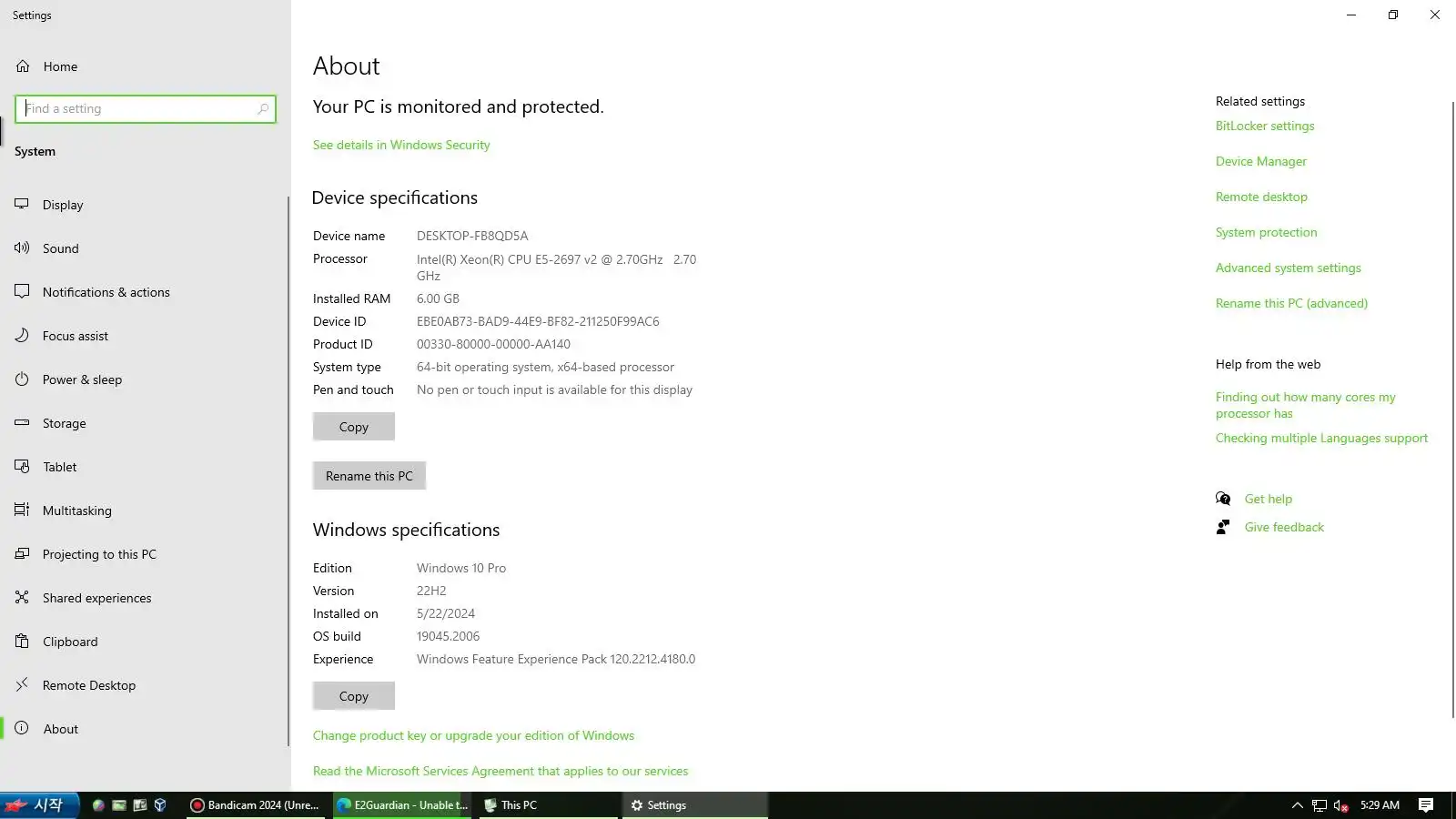This screenshot has height=819, width=1456.
Task: Click the taskbar clock showing 5:29 AM
Action: 1380,805
